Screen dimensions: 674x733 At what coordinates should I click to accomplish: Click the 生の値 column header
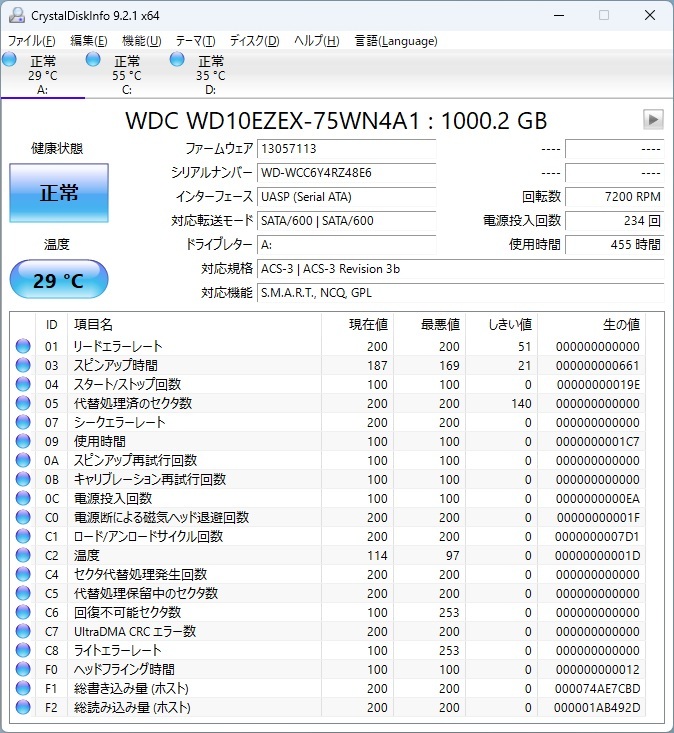pos(591,324)
